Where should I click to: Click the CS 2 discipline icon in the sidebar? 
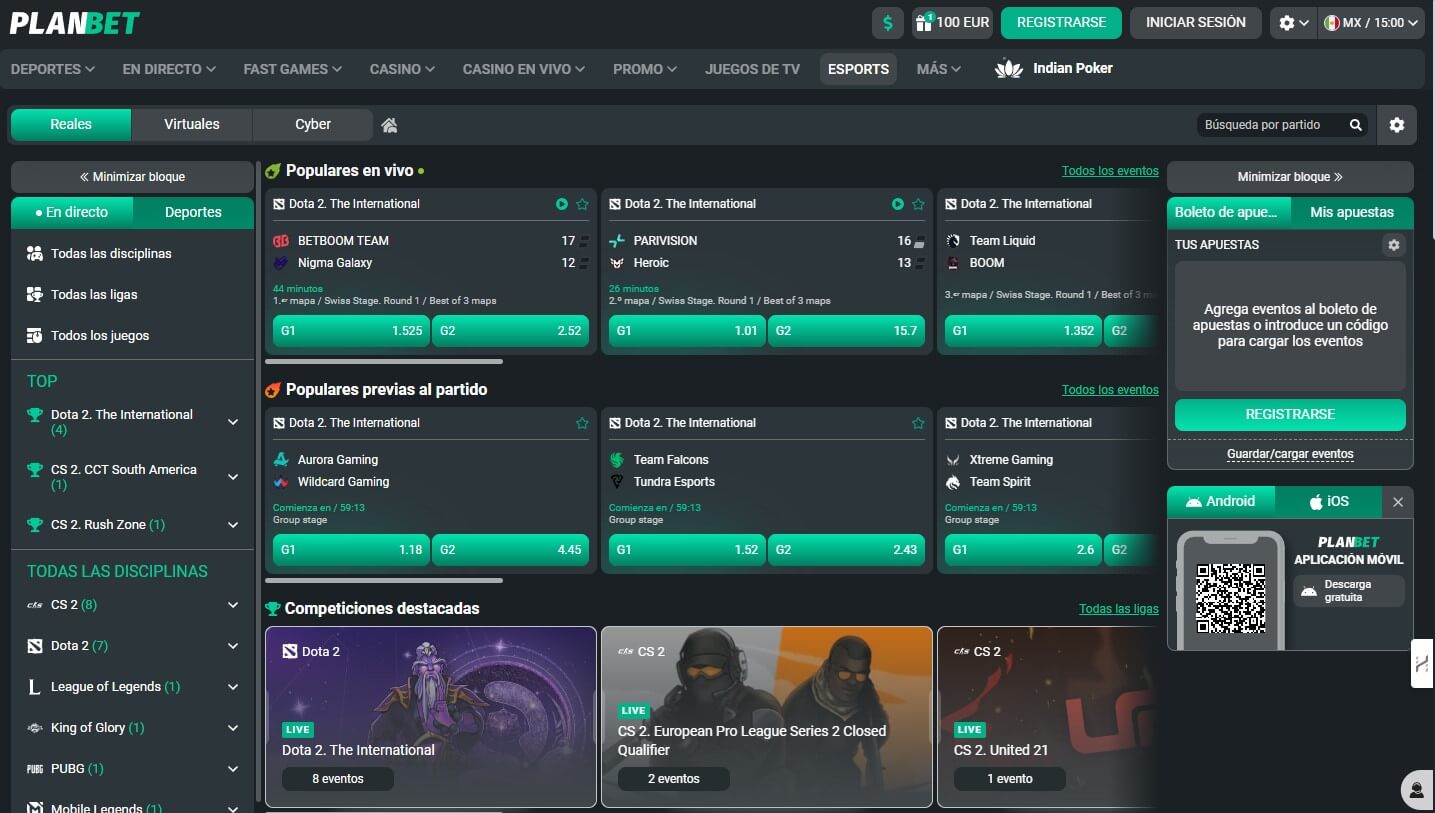(35, 605)
